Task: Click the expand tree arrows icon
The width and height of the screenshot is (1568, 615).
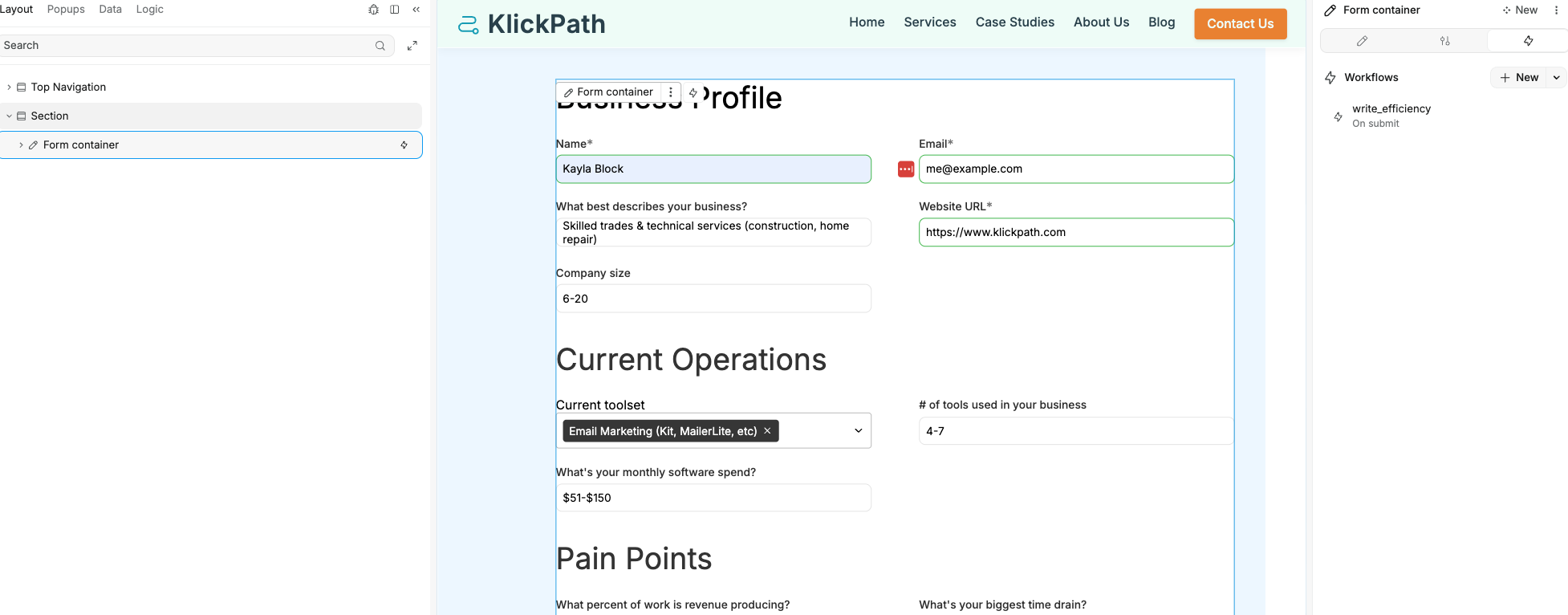Action: click(412, 46)
